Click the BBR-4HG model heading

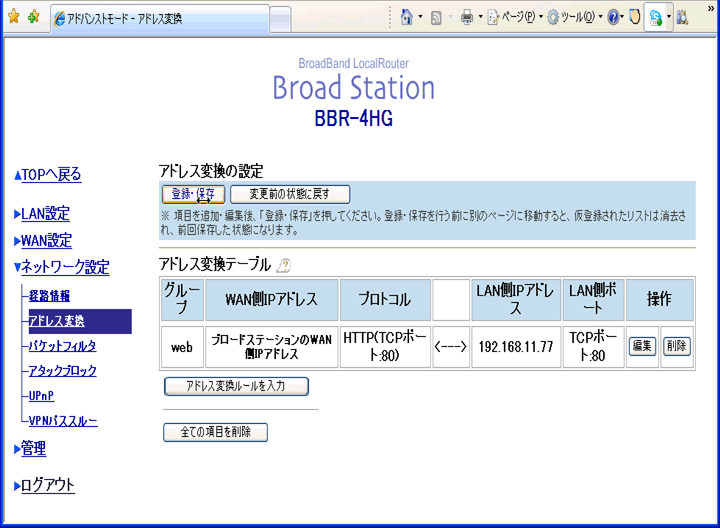[x=354, y=118]
